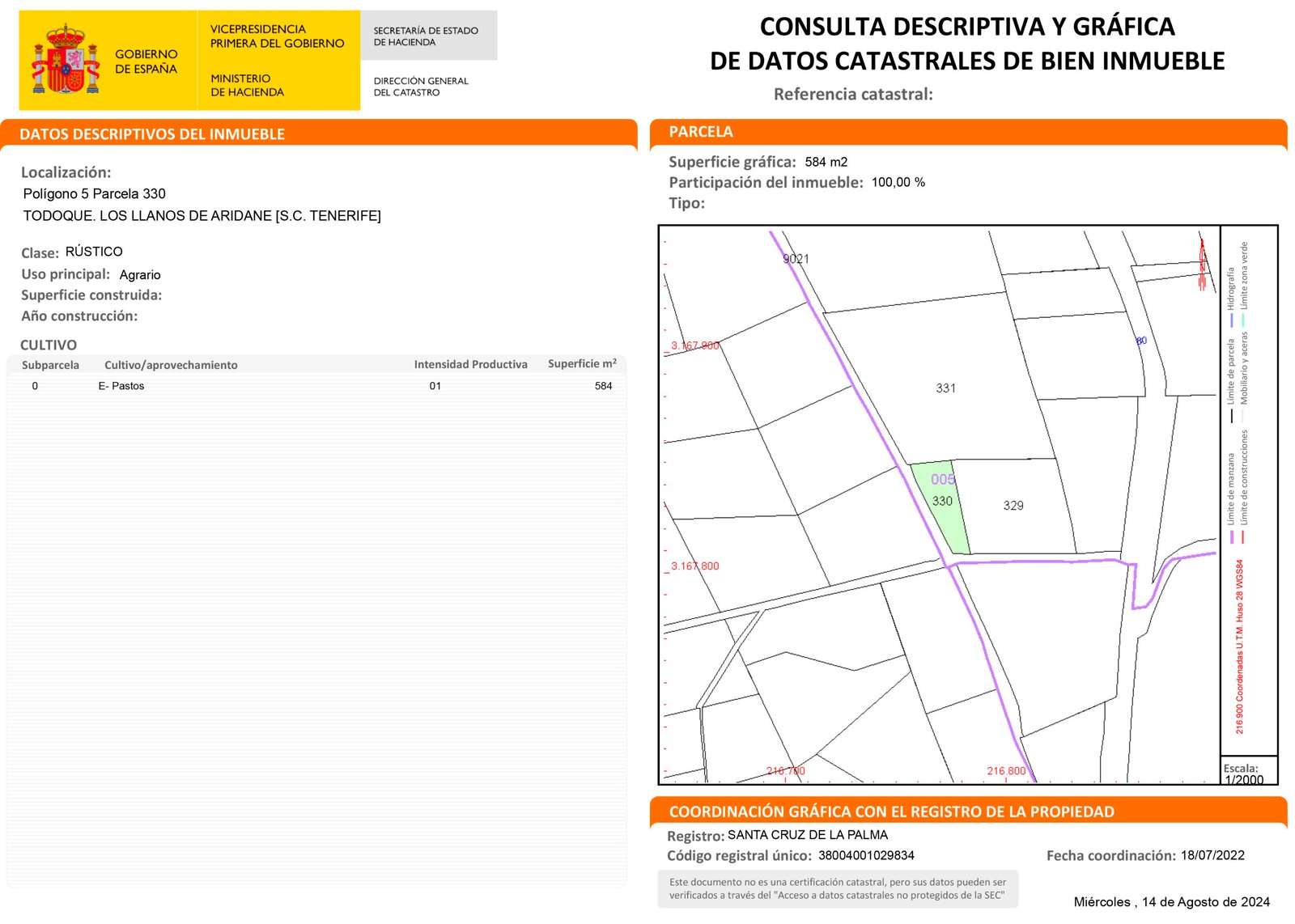This screenshot has width=1295, height=924.
Task: Click the purple polygon label 005
Action: pos(943,480)
